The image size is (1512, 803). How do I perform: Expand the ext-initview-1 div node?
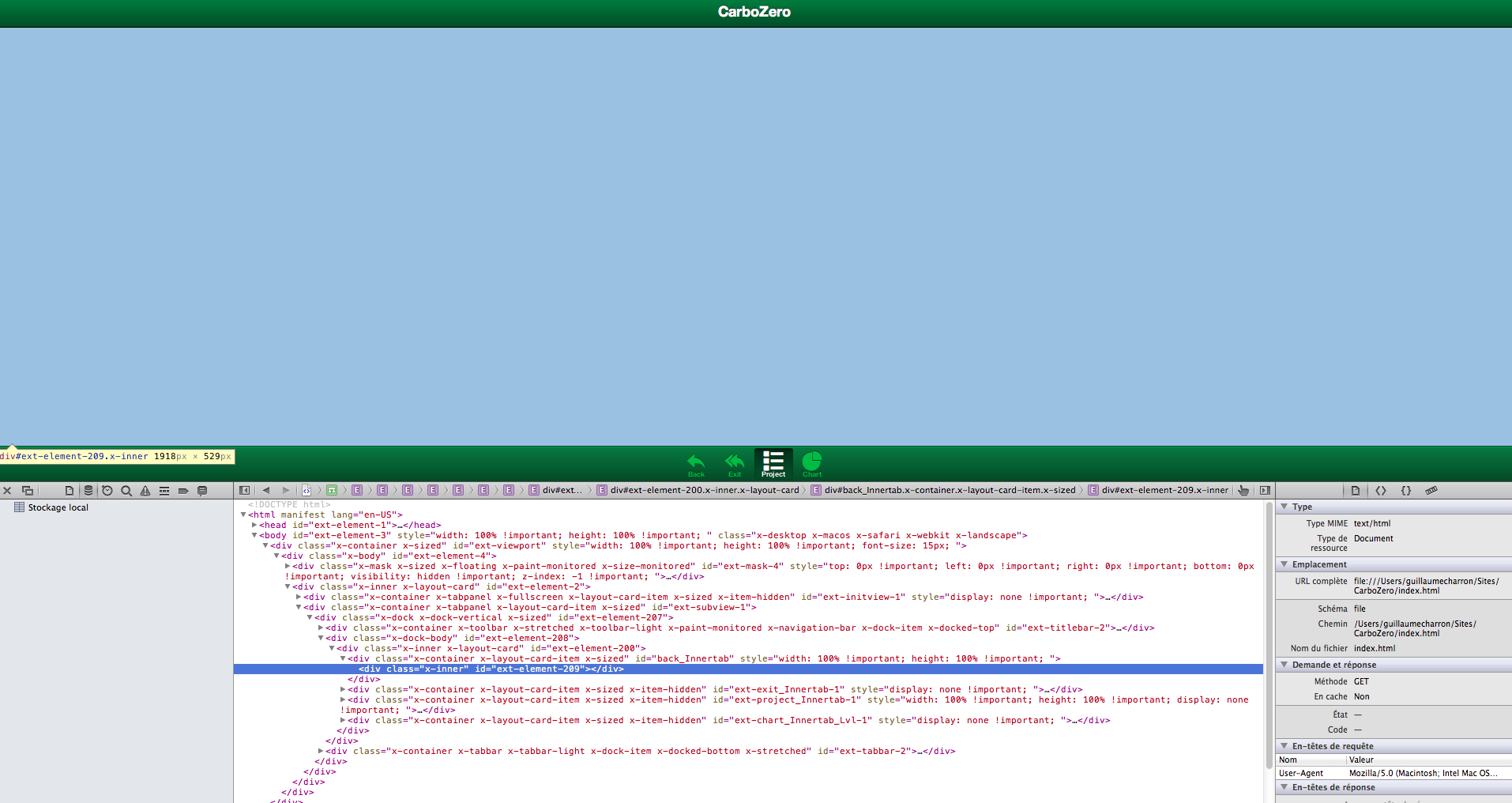coord(299,597)
